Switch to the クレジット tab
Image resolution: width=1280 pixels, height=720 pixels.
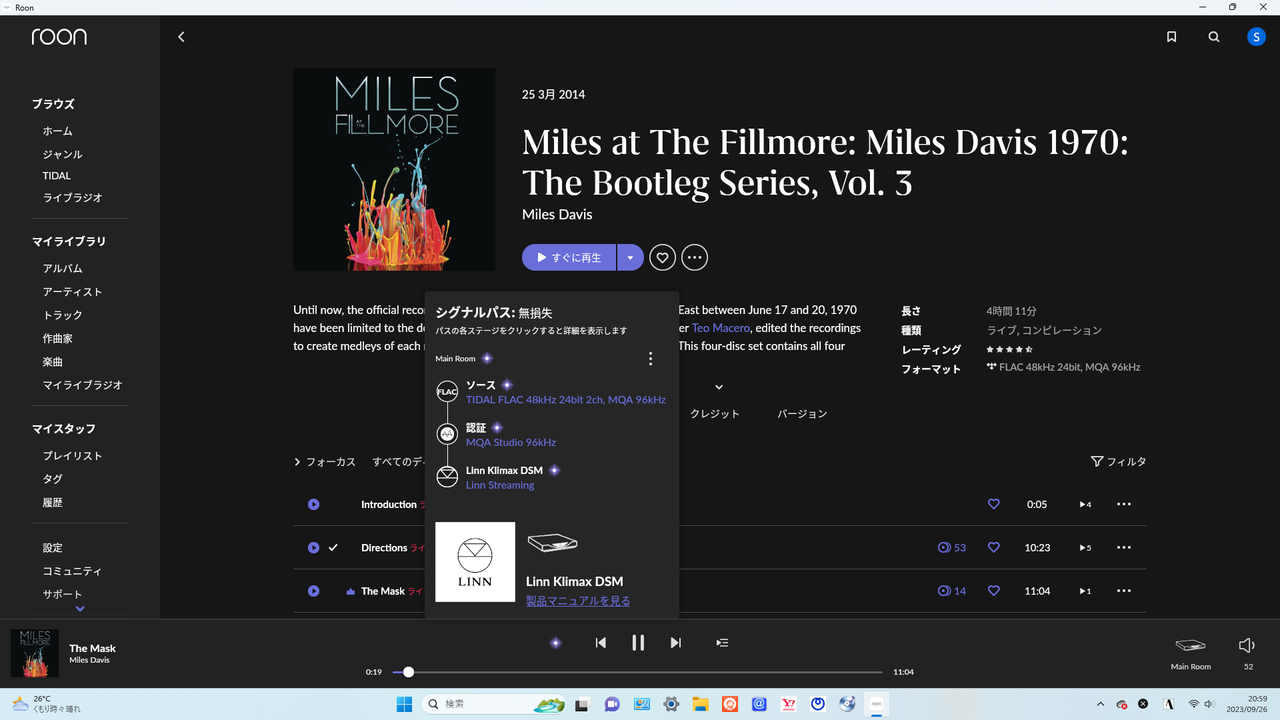point(715,414)
